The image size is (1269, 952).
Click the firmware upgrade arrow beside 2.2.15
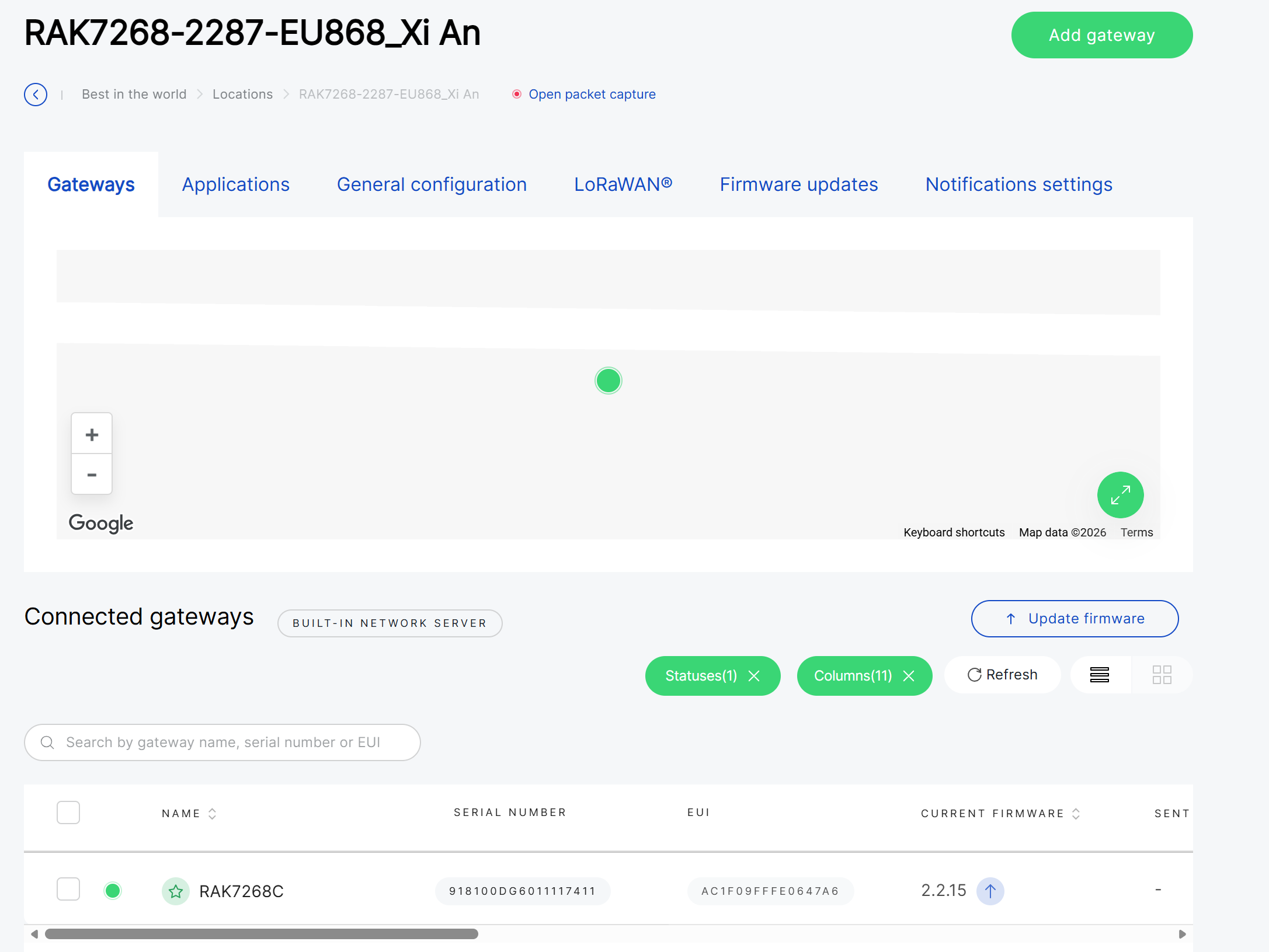[990, 891]
